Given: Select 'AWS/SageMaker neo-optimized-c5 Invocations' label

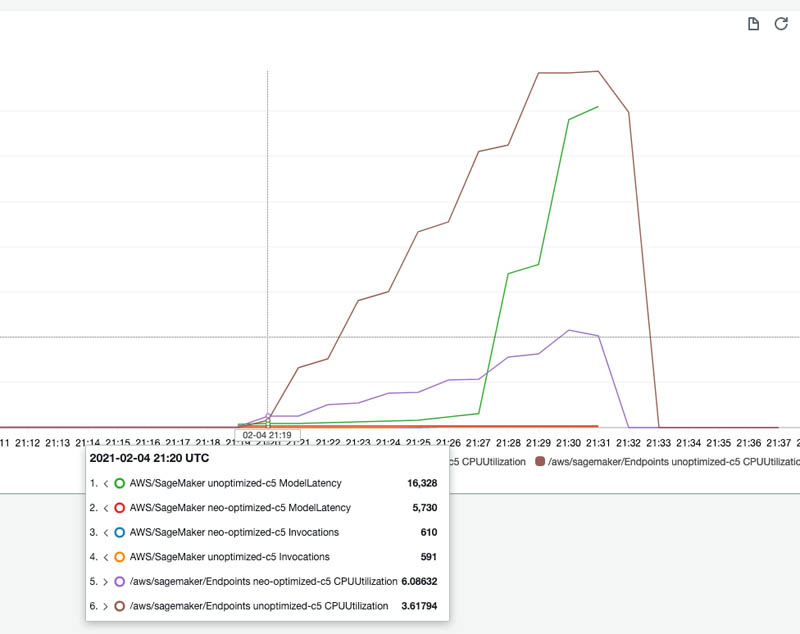Looking at the screenshot, I should point(234,532).
